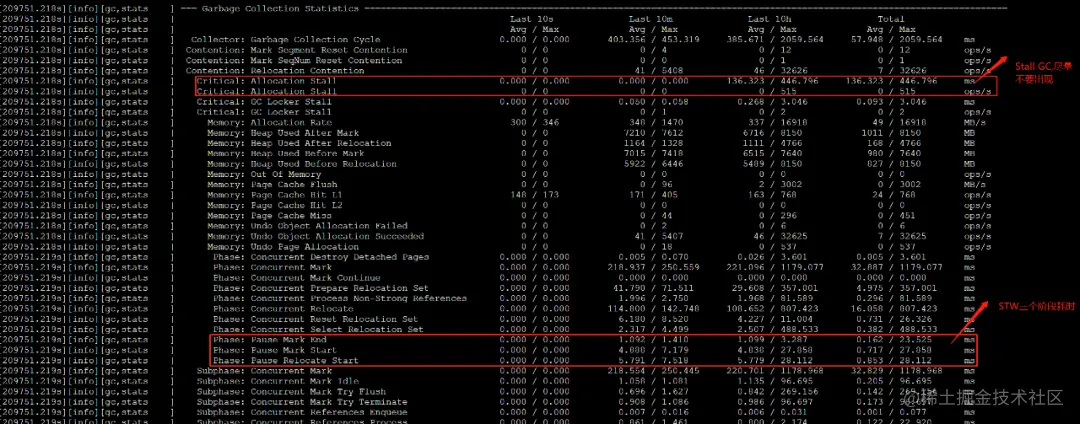Select the 'Last 10s' column heading
This screenshot has height=424, width=1080.
point(532,19)
